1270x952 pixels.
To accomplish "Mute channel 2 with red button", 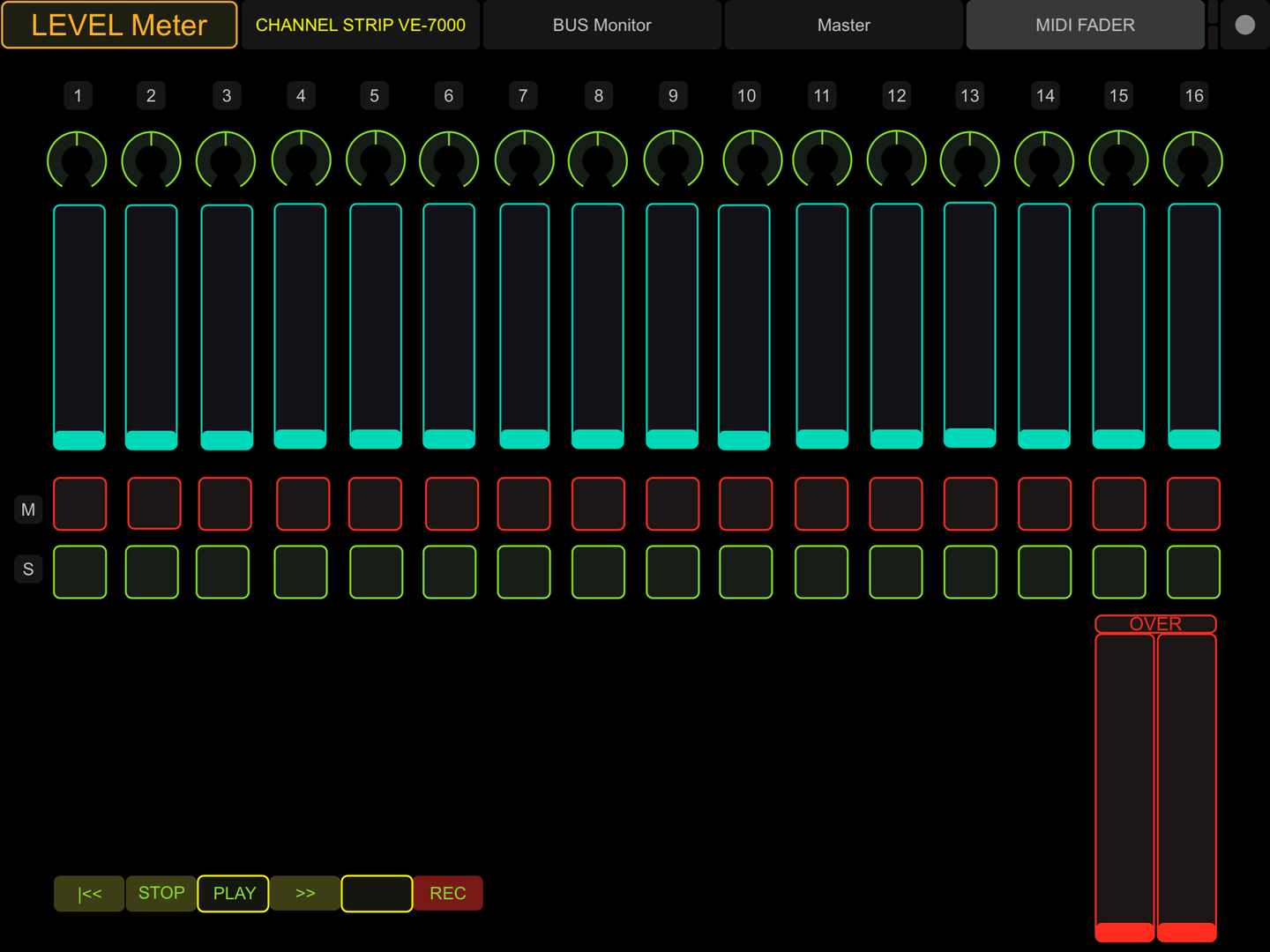I will click(154, 503).
